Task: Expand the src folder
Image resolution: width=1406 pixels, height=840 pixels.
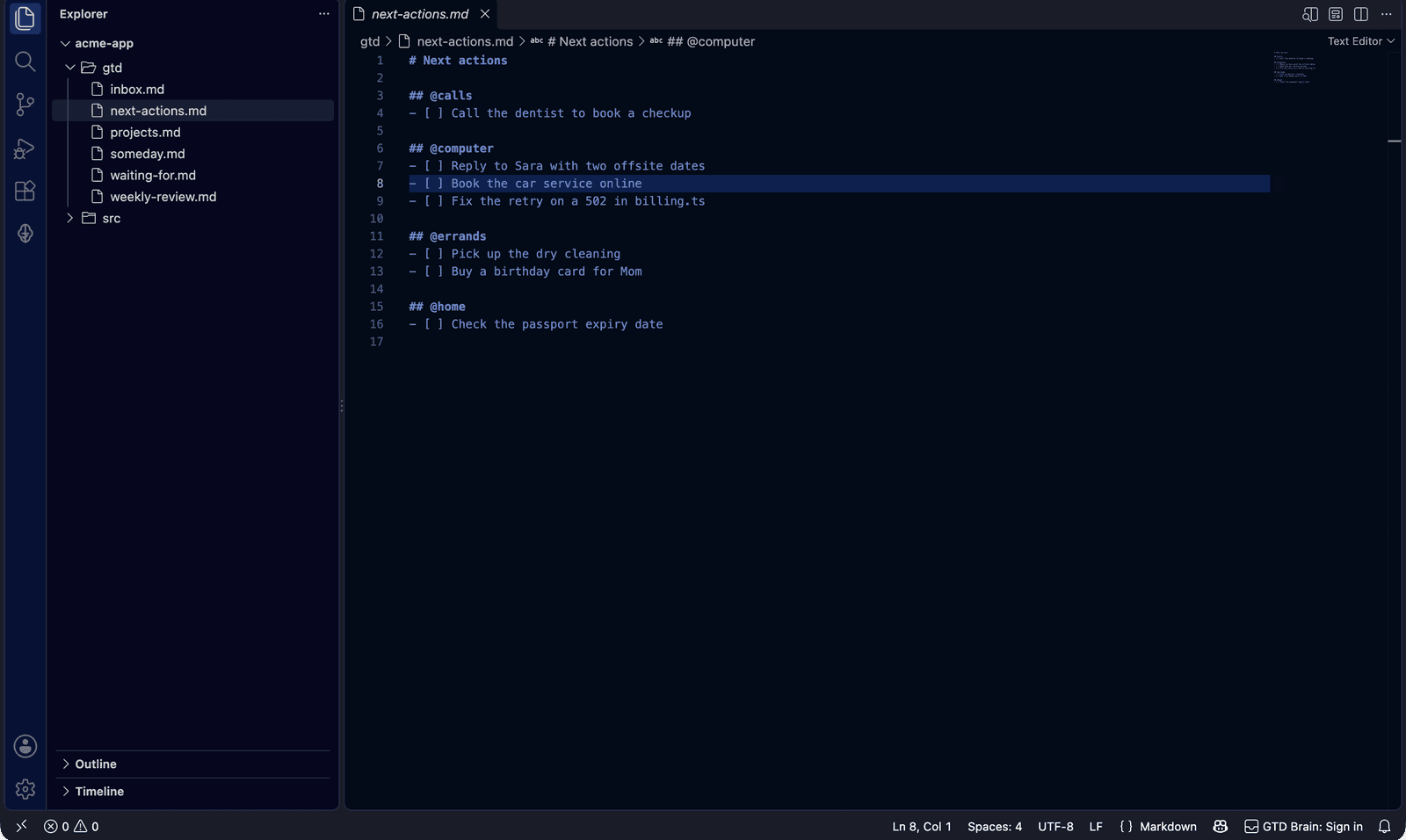Action: [70, 218]
